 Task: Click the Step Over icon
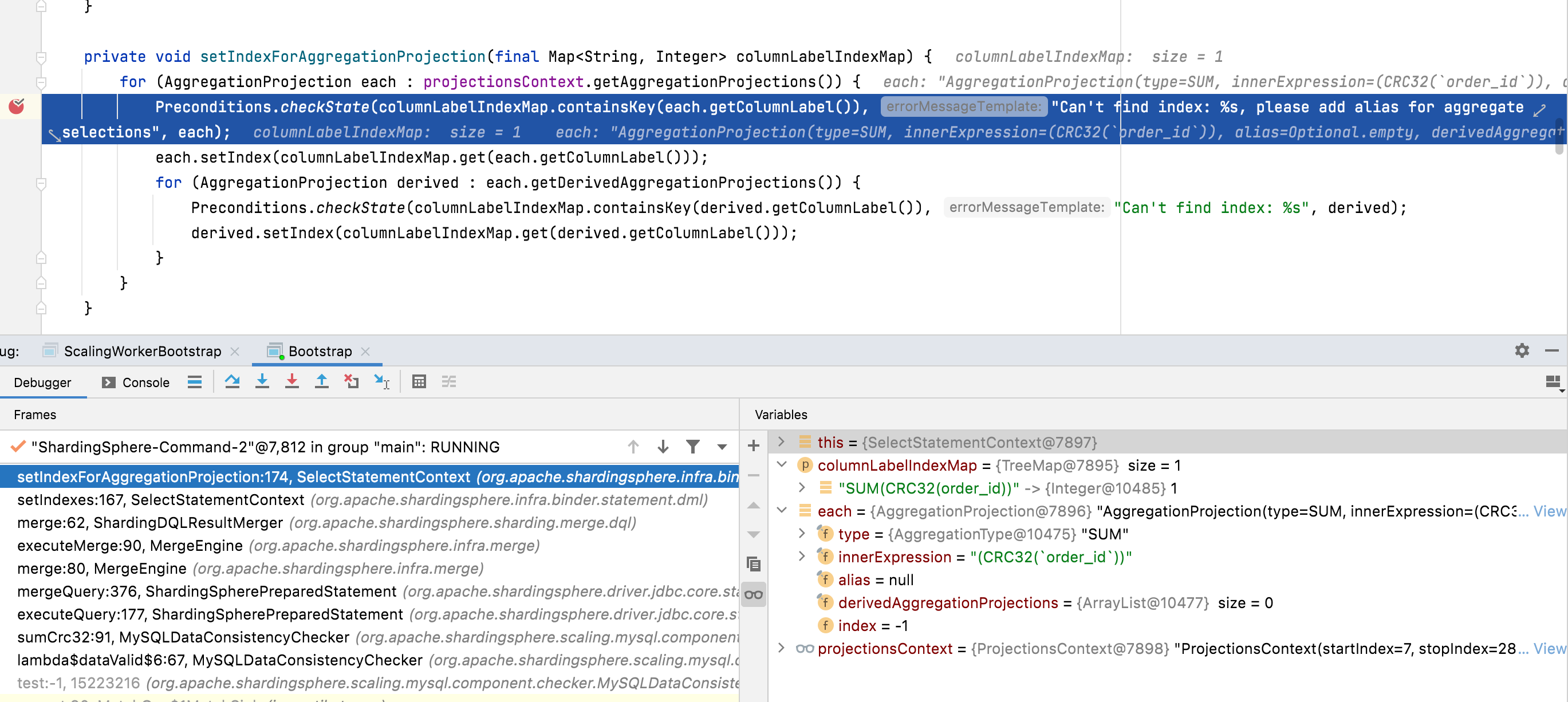point(233,382)
